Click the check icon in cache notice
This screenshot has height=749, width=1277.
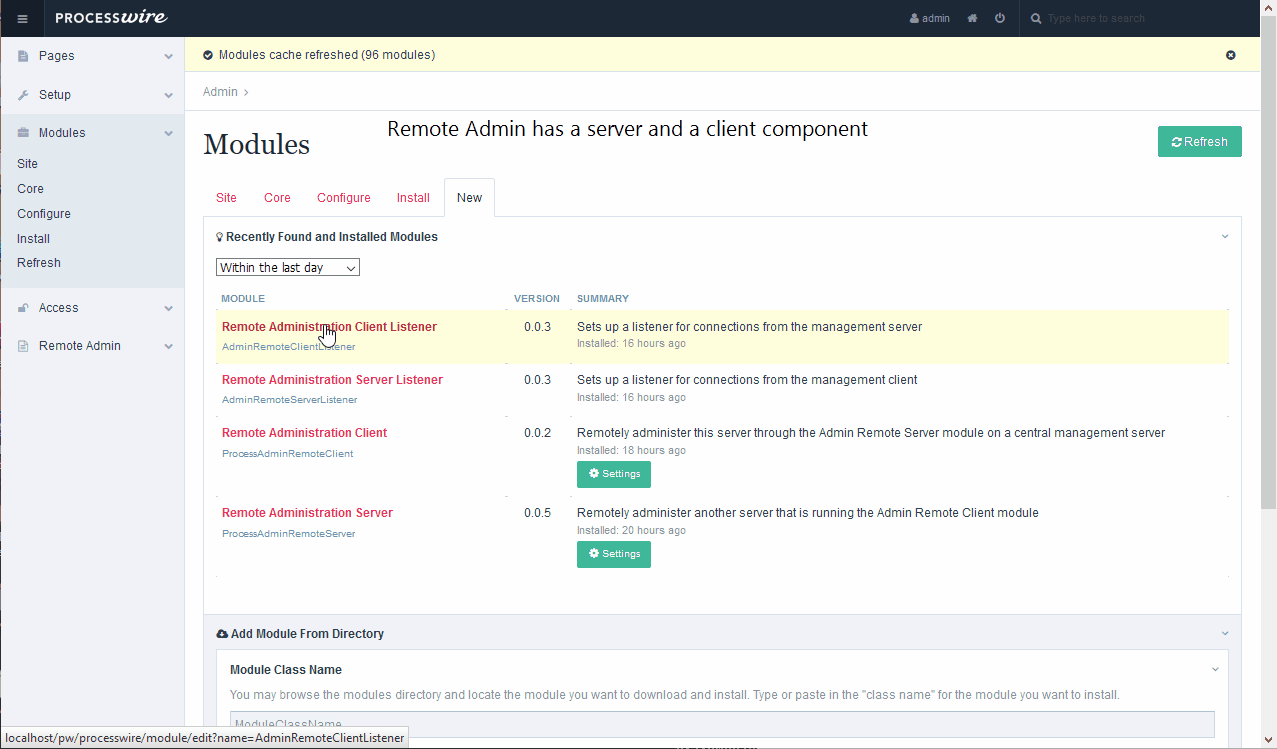pos(208,55)
